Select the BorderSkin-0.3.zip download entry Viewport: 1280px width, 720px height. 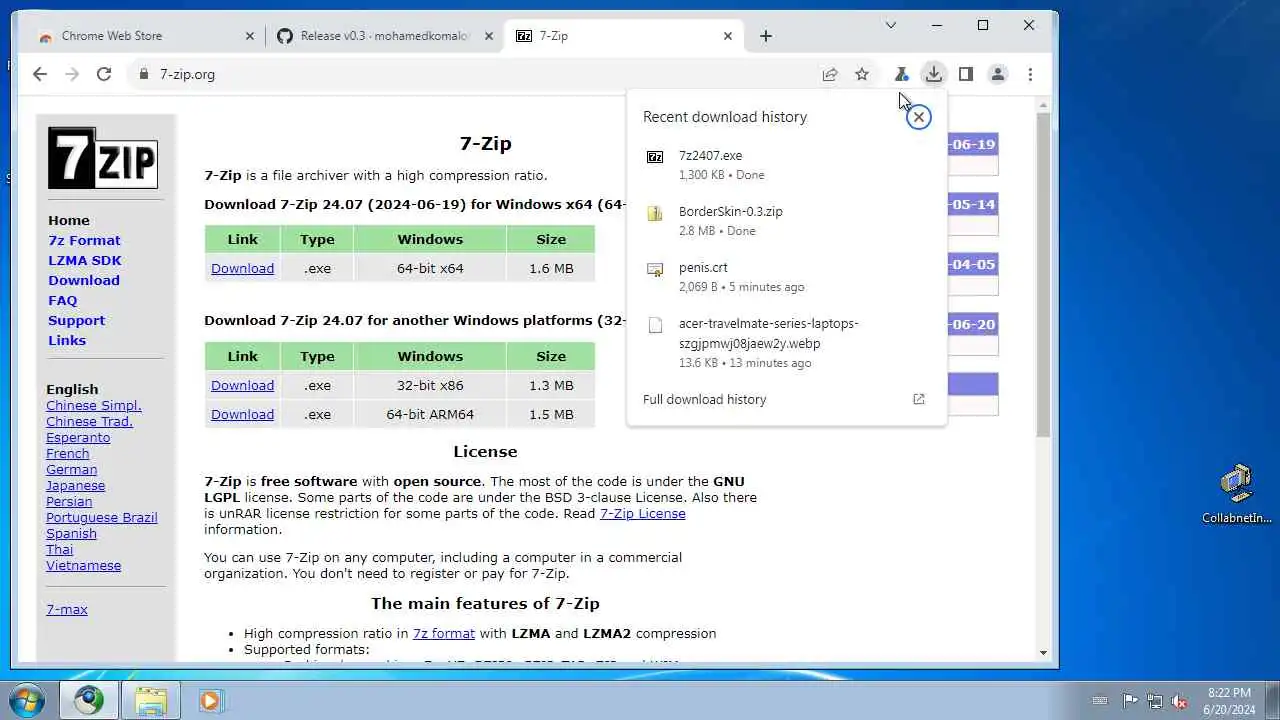(787, 221)
